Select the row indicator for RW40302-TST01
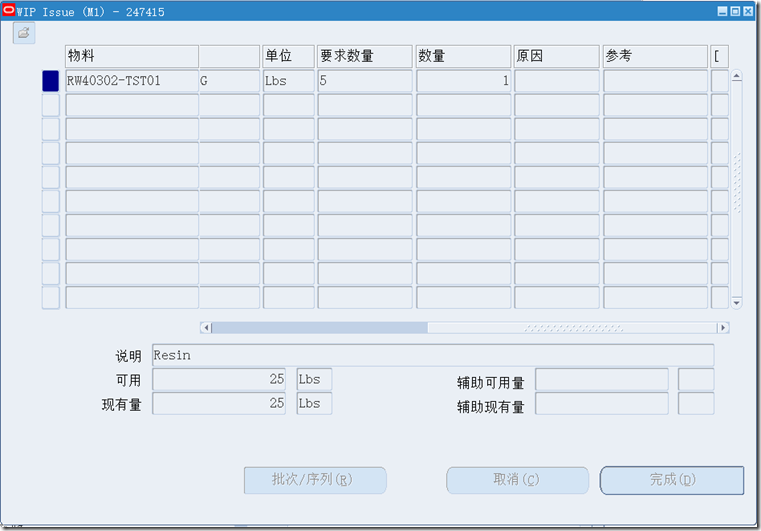 (x=50, y=81)
